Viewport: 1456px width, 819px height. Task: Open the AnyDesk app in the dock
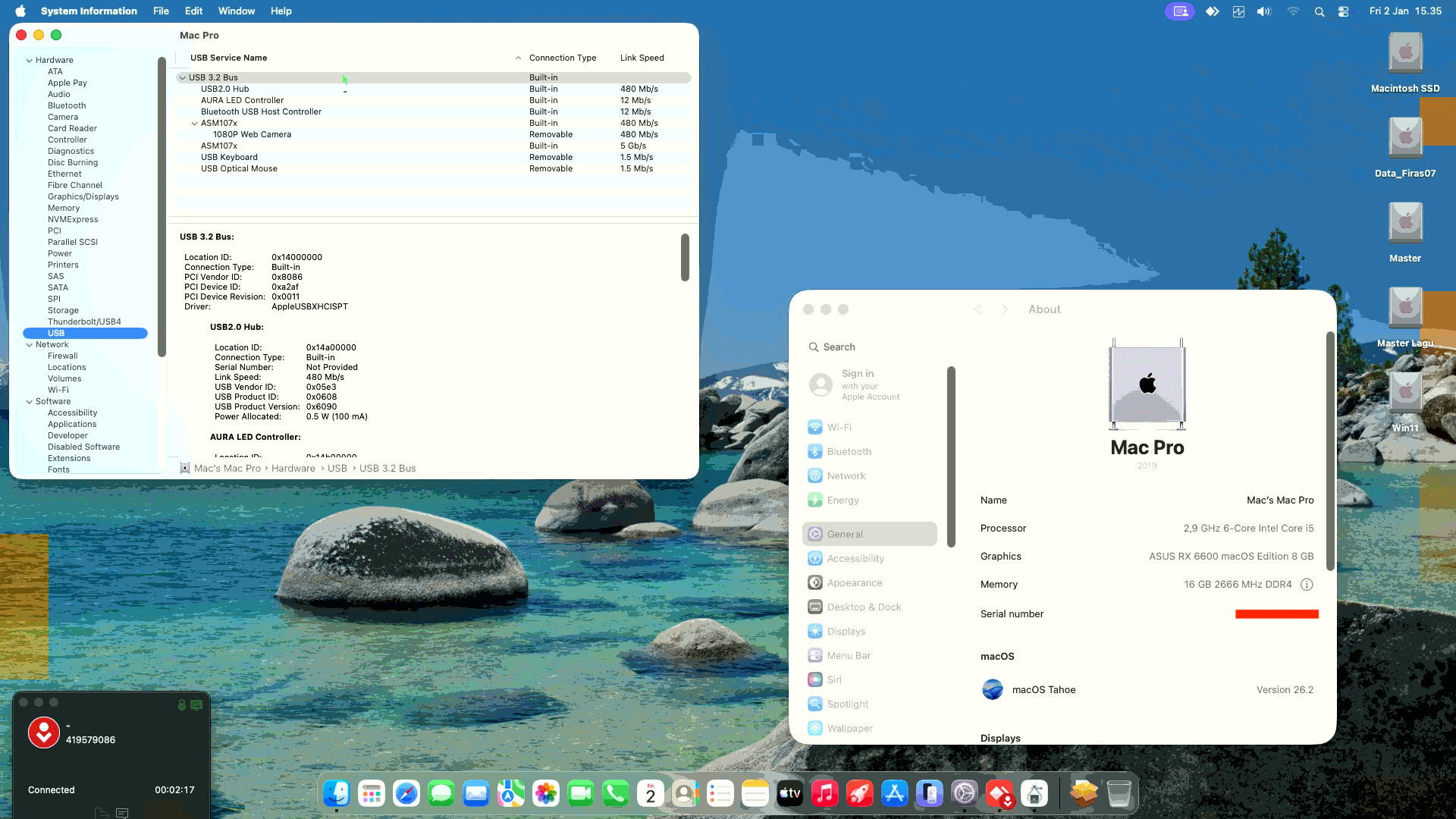point(999,794)
